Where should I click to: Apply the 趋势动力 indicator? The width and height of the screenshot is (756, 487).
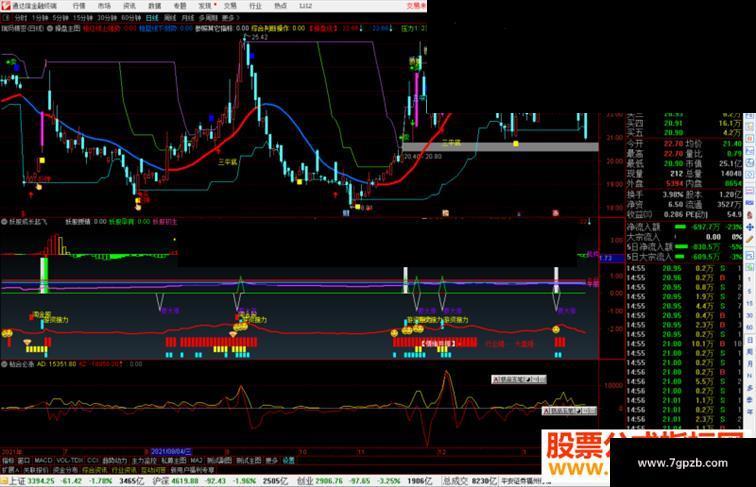[x=114, y=461]
